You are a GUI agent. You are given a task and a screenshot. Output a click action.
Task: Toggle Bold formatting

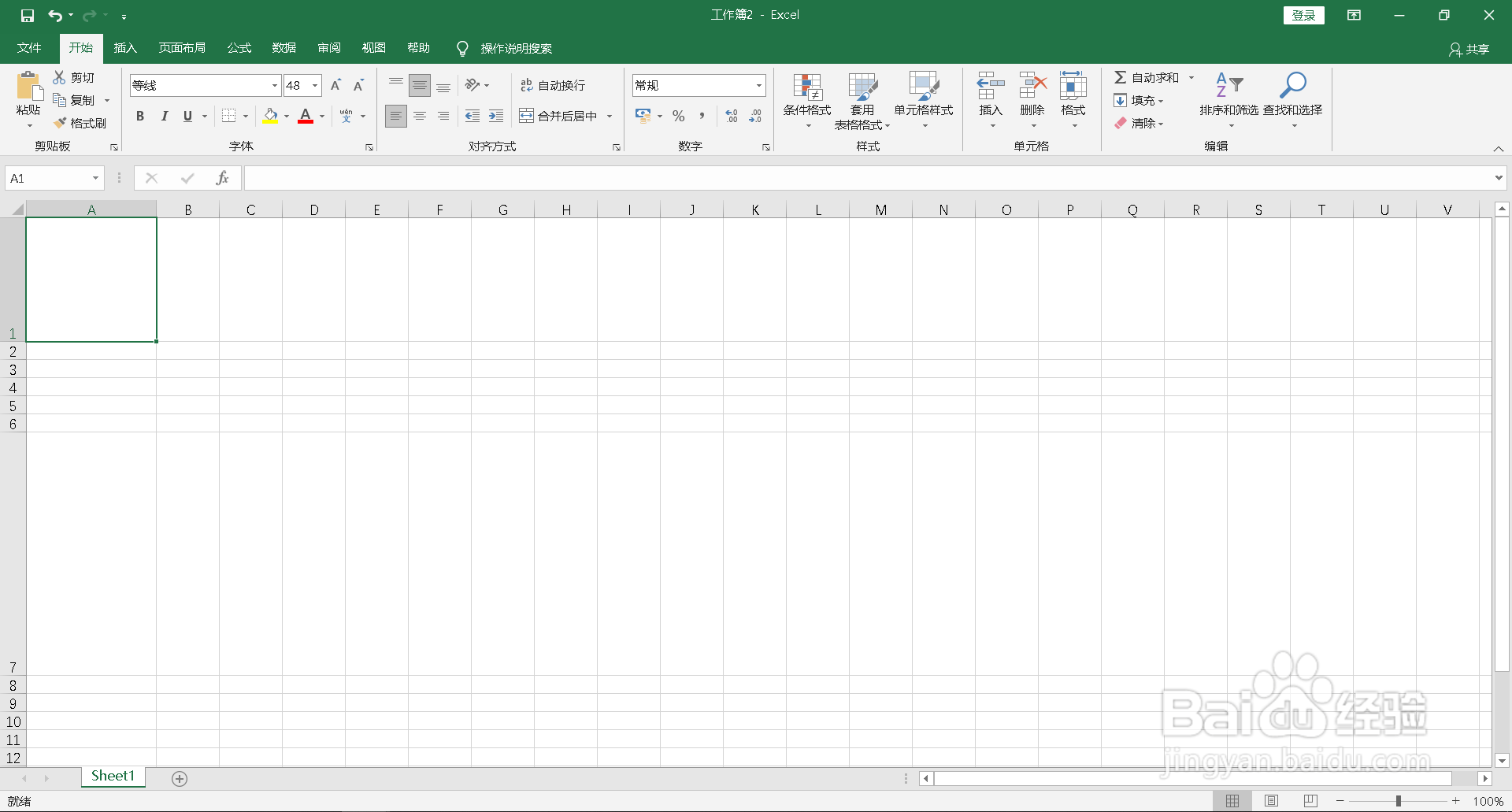click(140, 116)
